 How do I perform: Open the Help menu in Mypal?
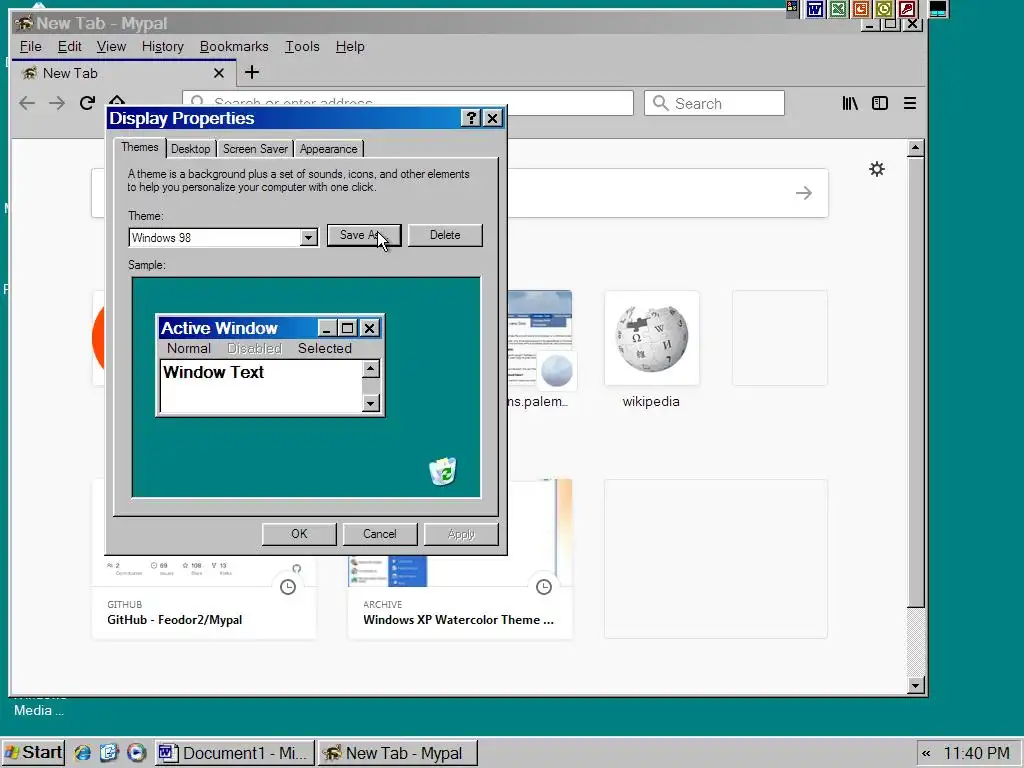click(x=350, y=46)
